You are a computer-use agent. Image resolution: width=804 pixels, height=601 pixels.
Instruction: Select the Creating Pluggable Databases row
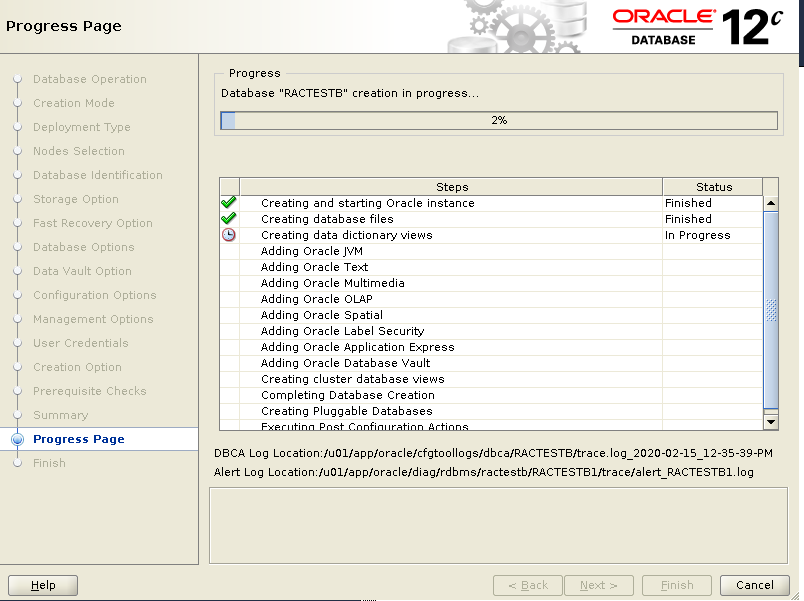coord(346,411)
